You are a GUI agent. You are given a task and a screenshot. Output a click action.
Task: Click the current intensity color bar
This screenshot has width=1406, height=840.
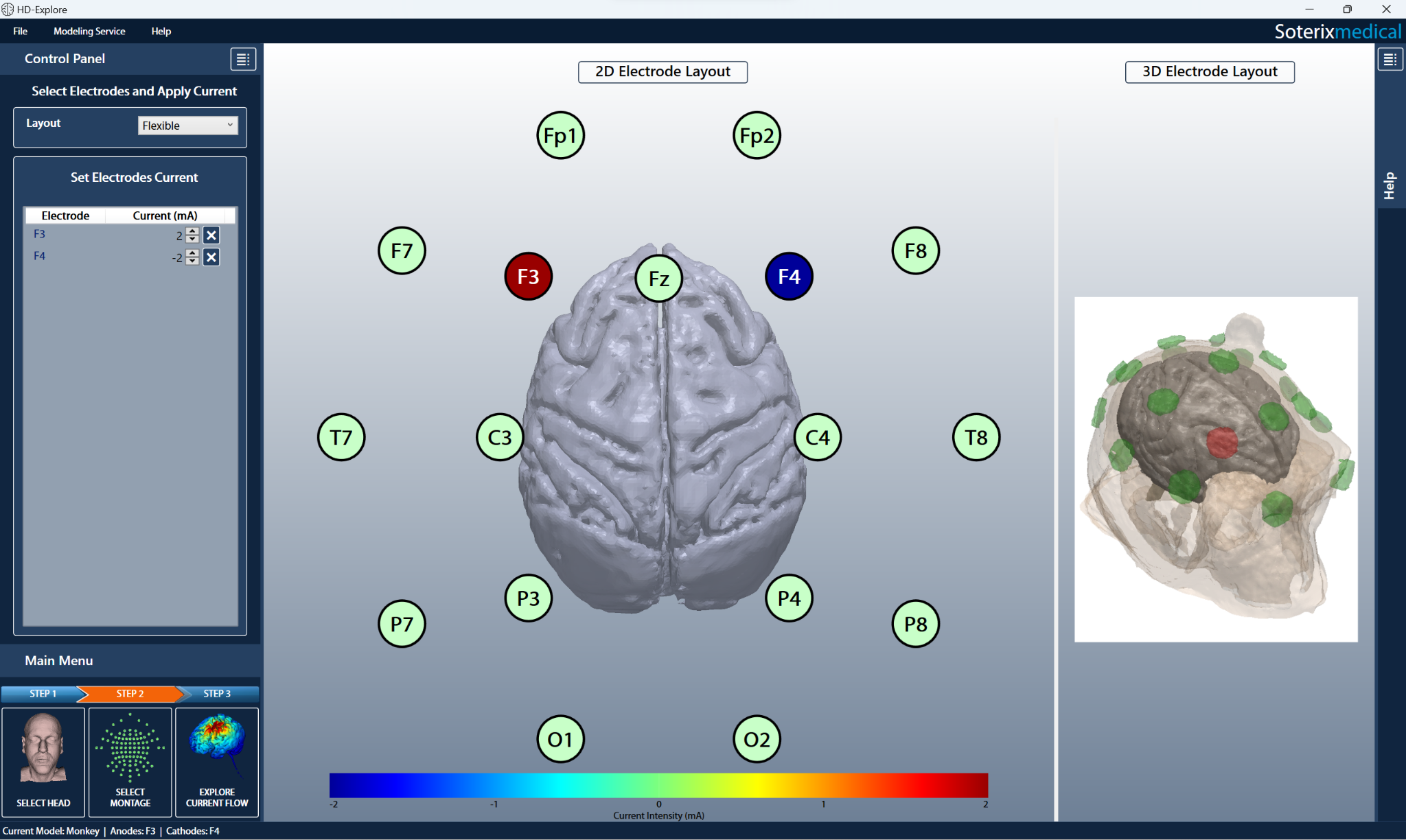point(658,785)
